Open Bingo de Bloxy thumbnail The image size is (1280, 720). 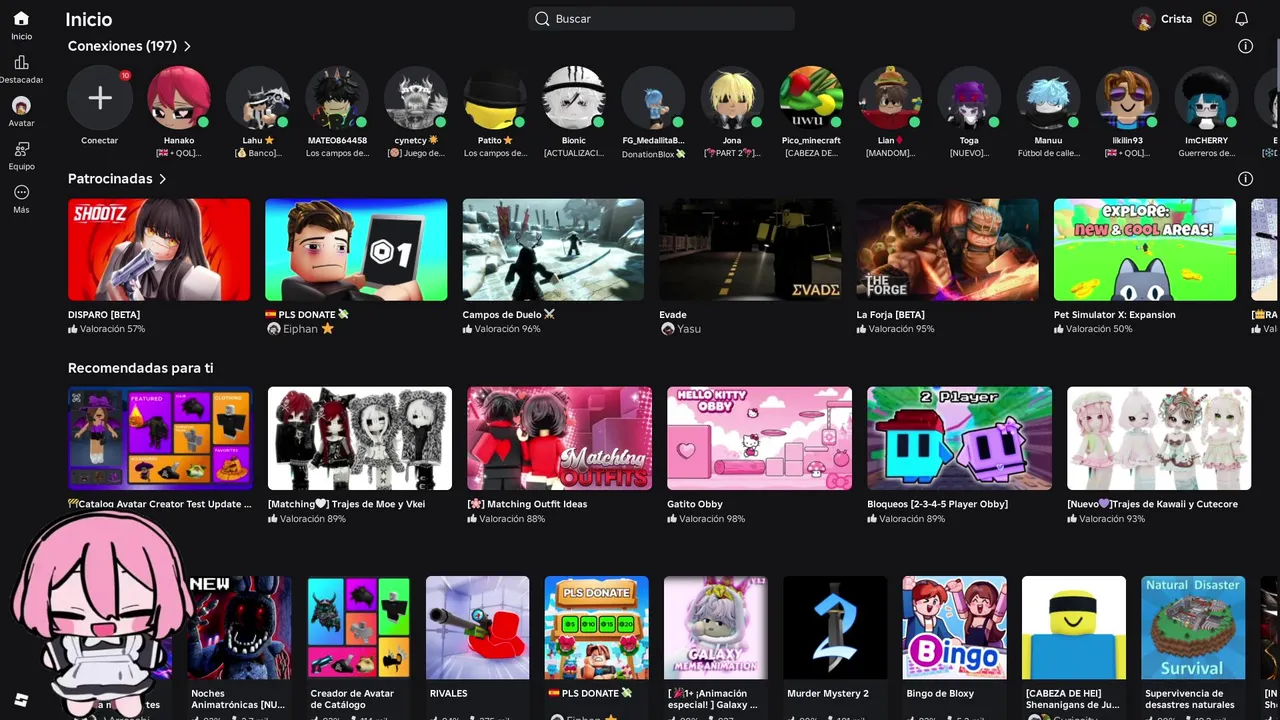(x=954, y=628)
